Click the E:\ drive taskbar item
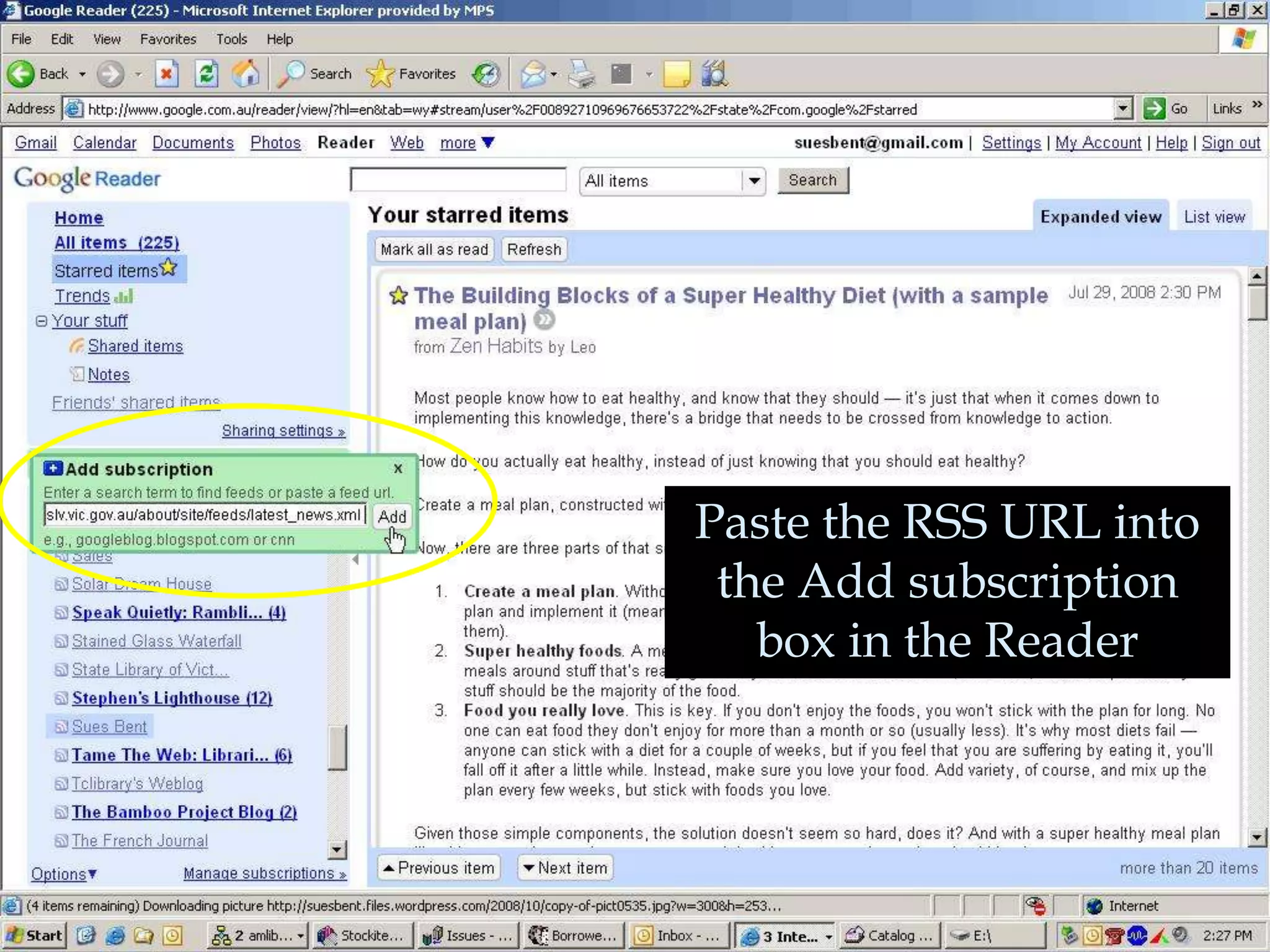The height and width of the screenshot is (952, 1270). point(996,935)
